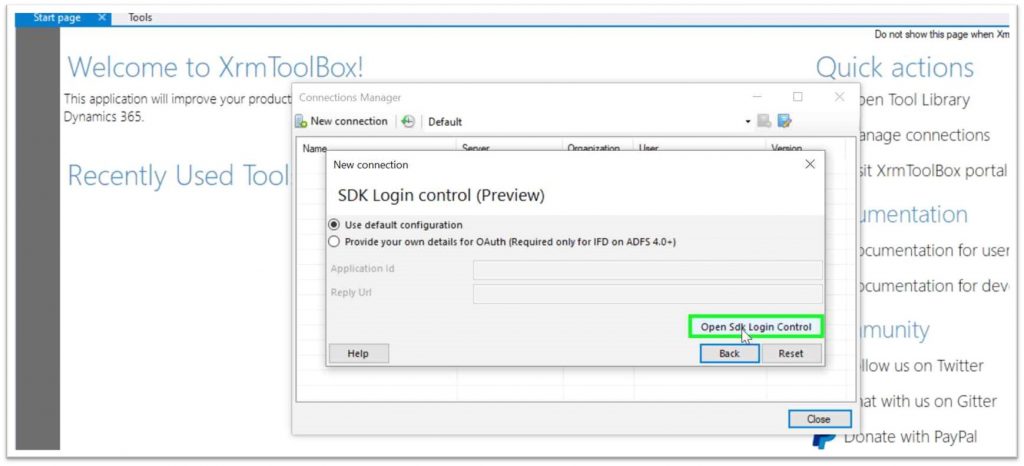This screenshot has height=466, width=1024.
Task: Click the edit connection file icon
Action: click(785, 122)
